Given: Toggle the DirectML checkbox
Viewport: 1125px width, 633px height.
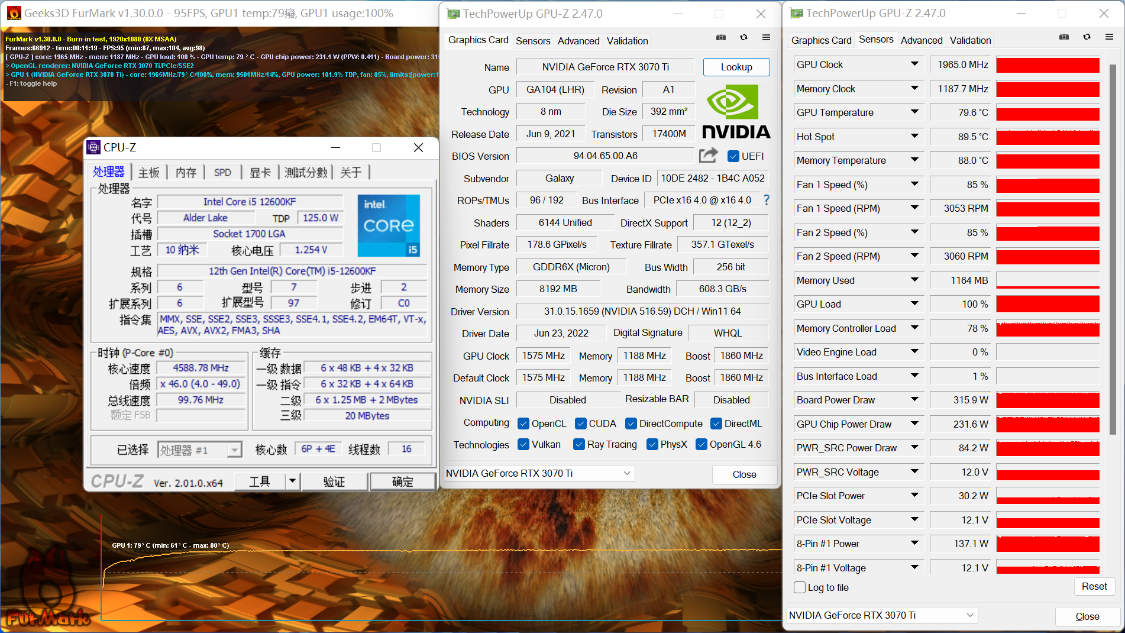Looking at the screenshot, I should coord(715,423).
